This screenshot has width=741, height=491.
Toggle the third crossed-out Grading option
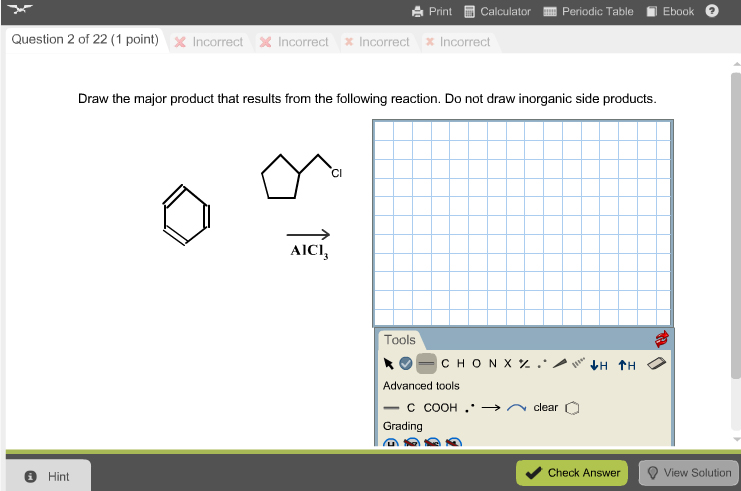tap(432, 442)
